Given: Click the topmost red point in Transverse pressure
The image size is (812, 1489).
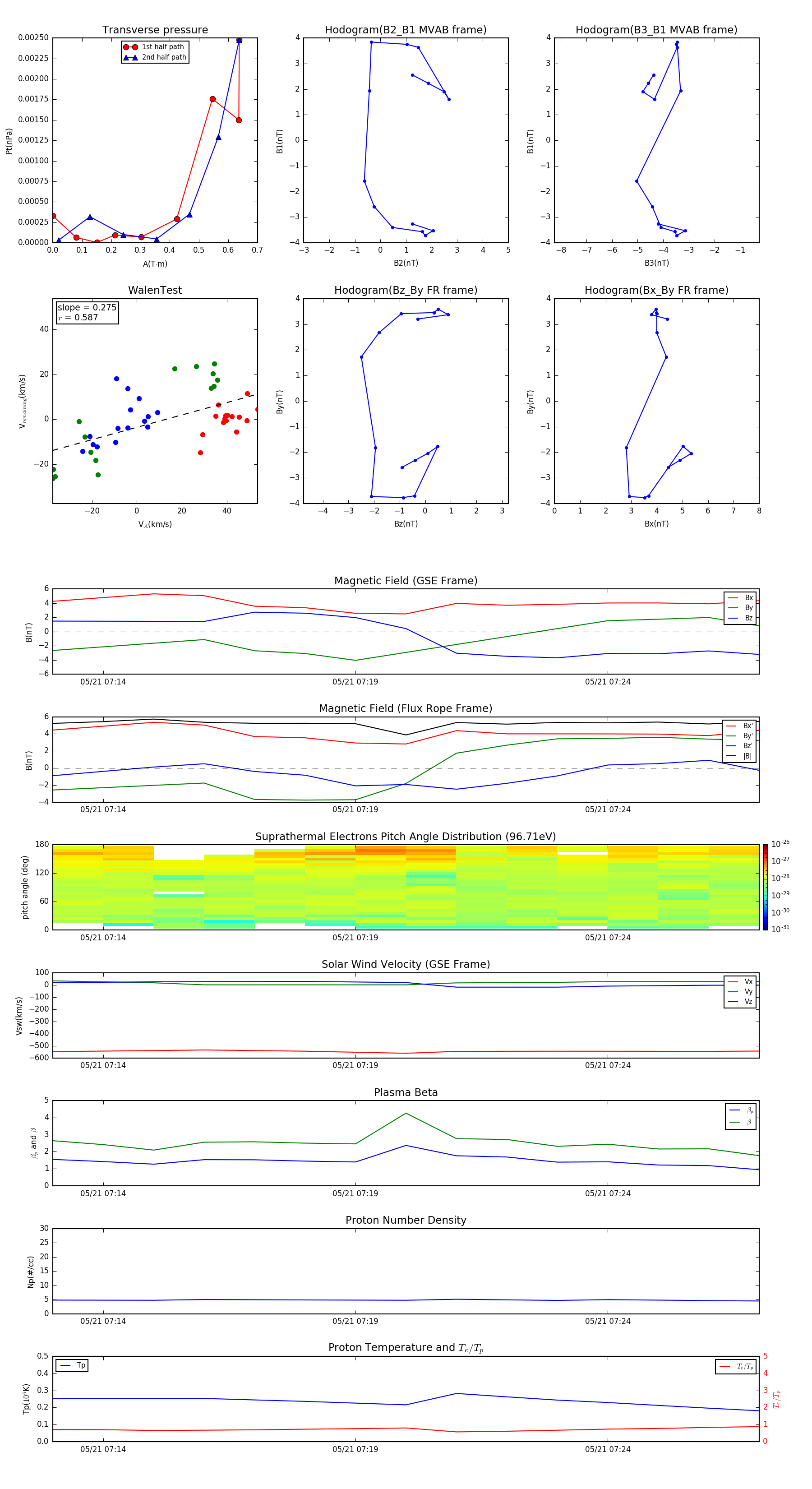Looking at the screenshot, I should (x=239, y=40).
